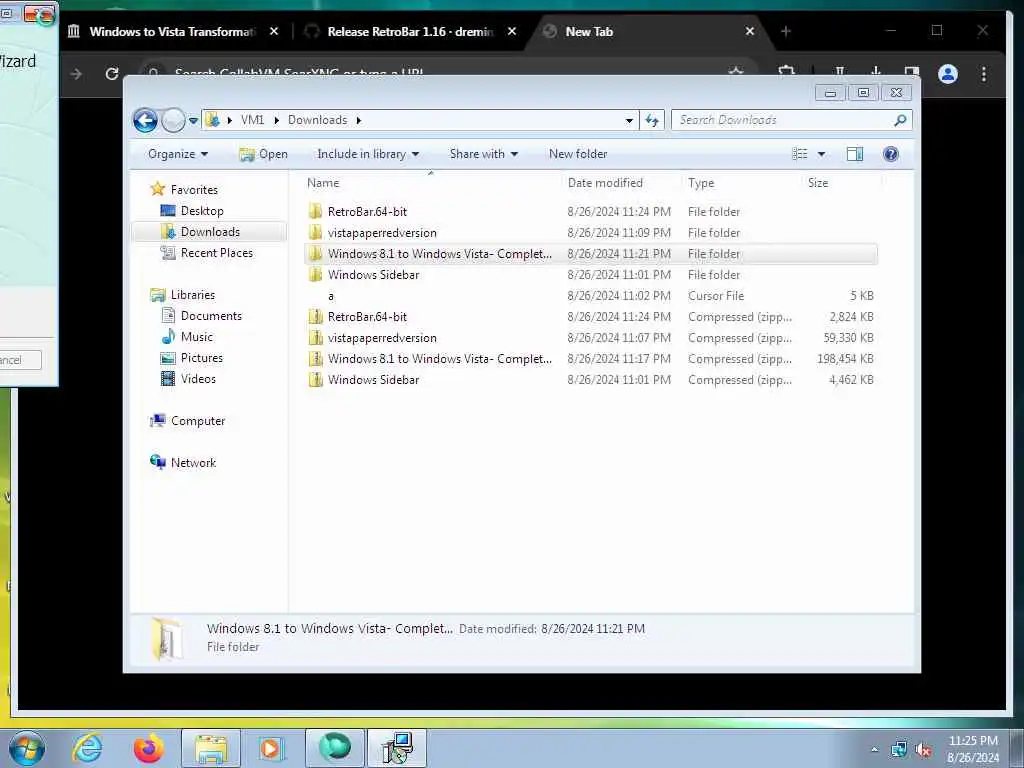Screen dimensions: 1024x768
Task: Expand the Share with menu
Action: click(483, 154)
